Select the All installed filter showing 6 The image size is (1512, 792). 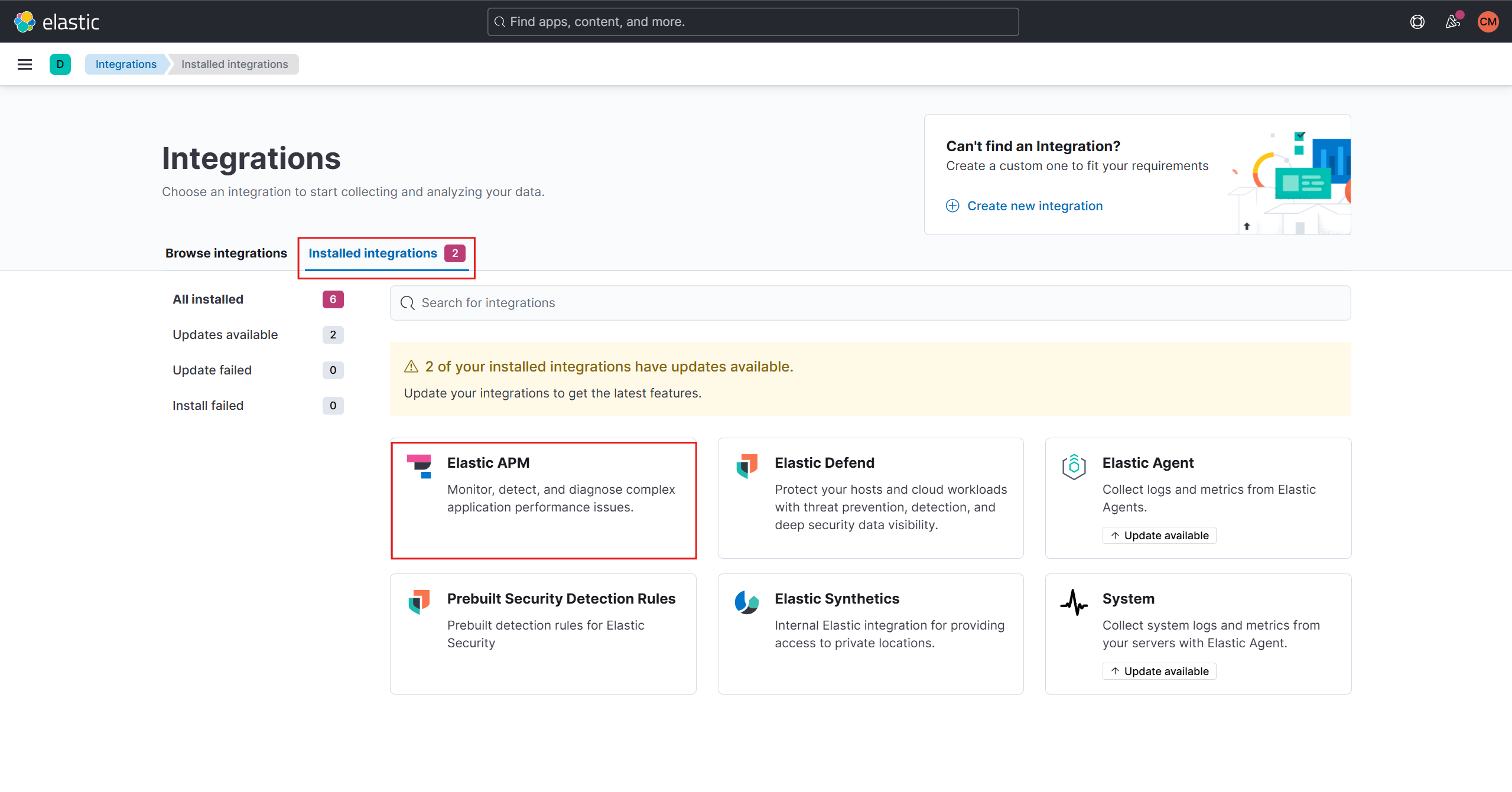208,299
